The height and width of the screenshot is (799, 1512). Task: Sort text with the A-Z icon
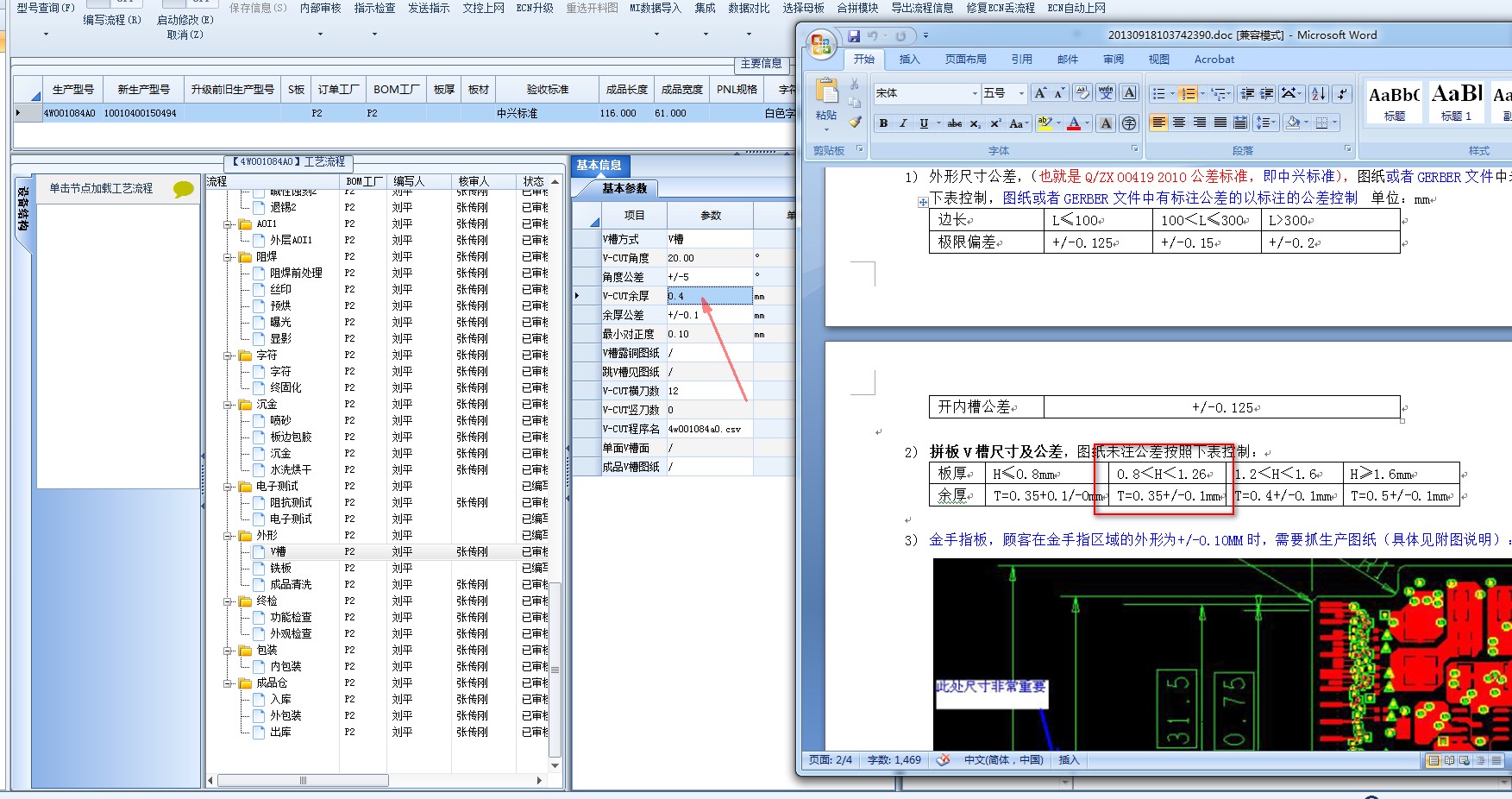[x=1318, y=93]
